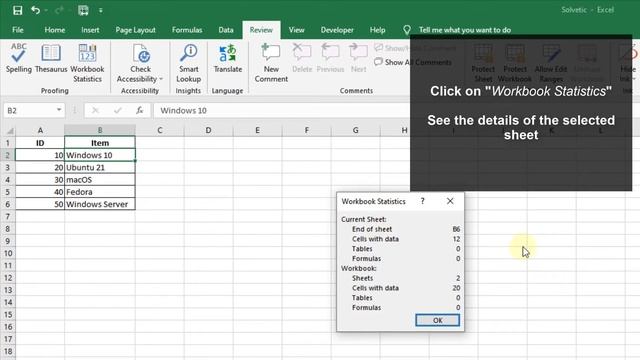This screenshot has height=360, width=640.
Task: Open the File tab
Action: point(18,30)
